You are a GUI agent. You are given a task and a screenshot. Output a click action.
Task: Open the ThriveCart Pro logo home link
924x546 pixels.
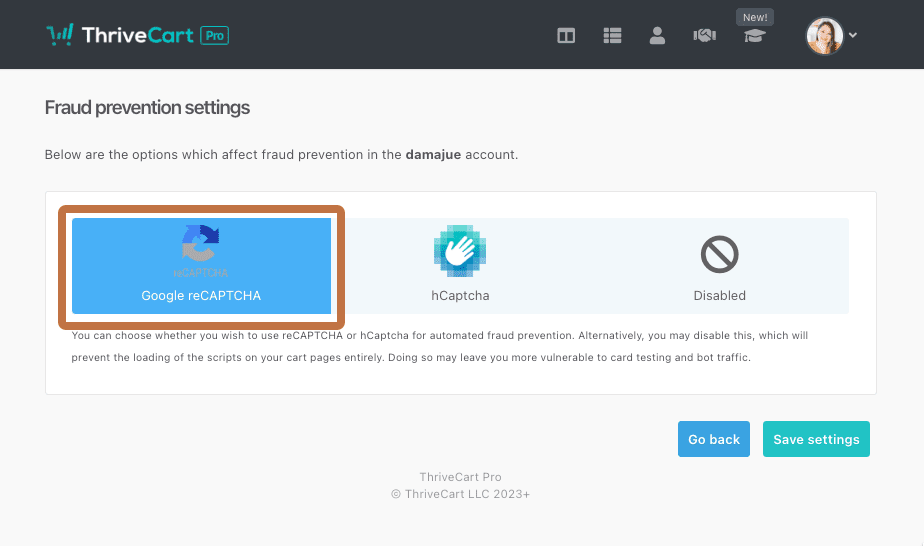137,35
